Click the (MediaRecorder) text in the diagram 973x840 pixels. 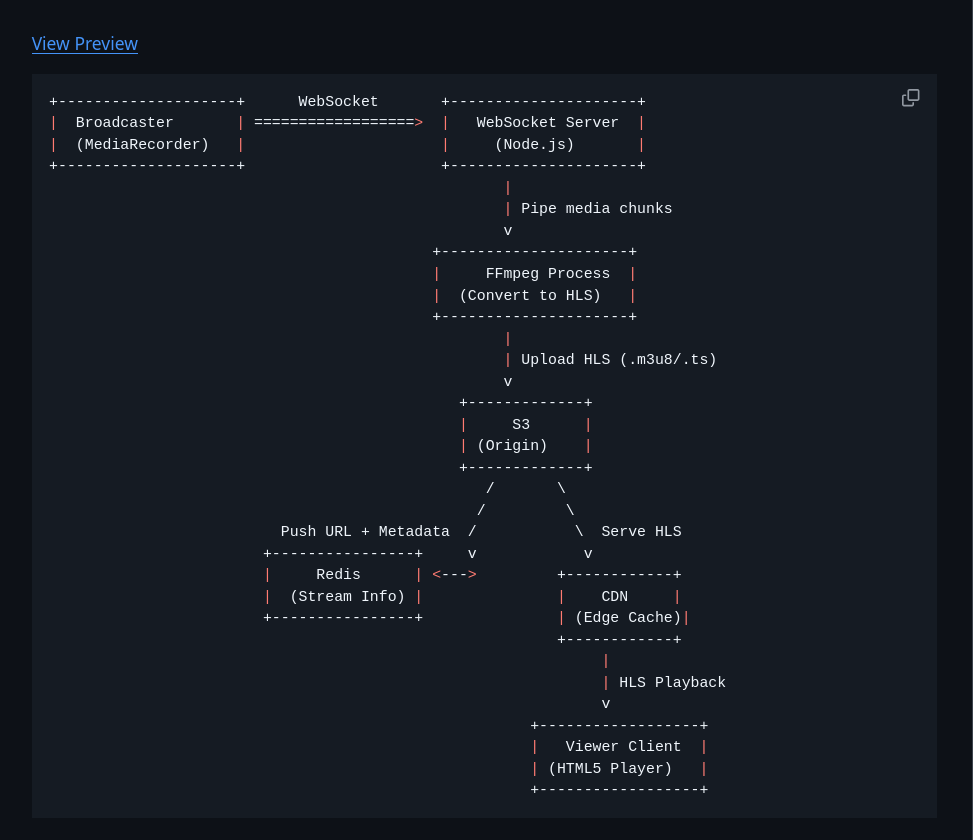coord(142,145)
